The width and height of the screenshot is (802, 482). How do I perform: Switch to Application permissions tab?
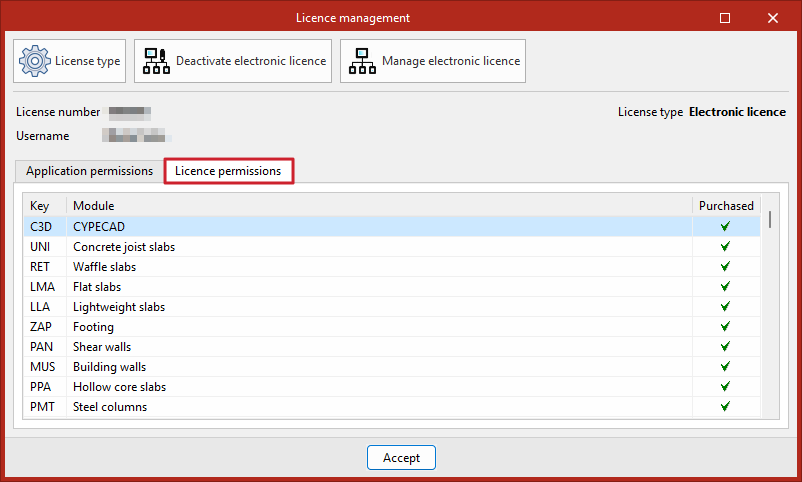pos(90,171)
